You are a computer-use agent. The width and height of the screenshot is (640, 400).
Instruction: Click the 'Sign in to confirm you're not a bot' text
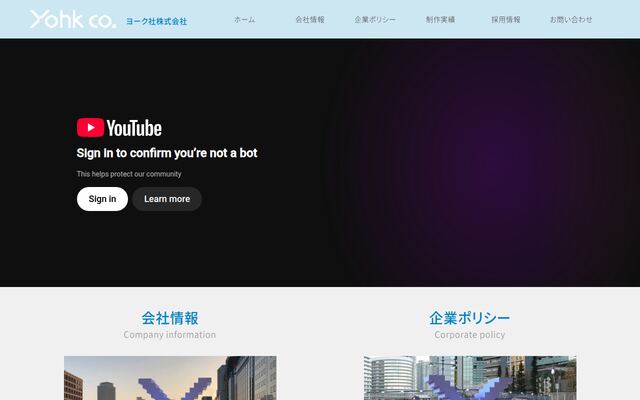coord(167,153)
